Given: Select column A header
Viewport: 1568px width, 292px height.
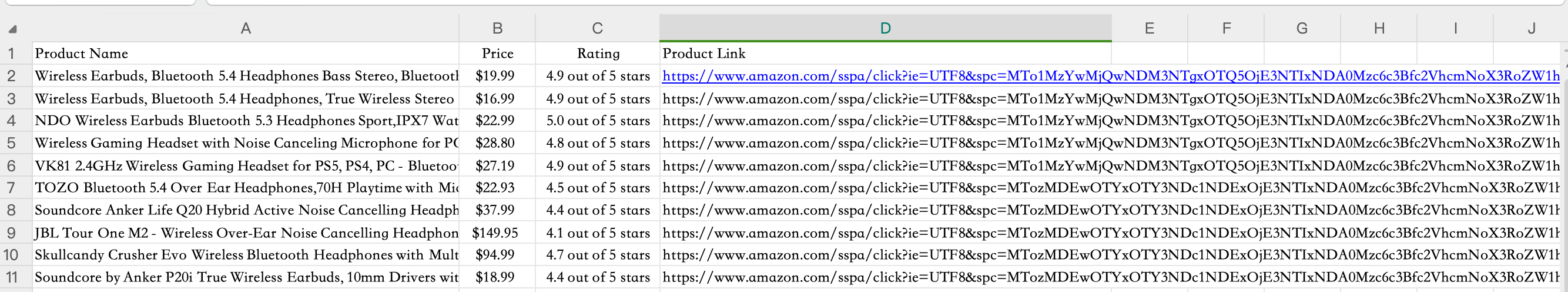Looking at the screenshot, I should pos(245,28).
